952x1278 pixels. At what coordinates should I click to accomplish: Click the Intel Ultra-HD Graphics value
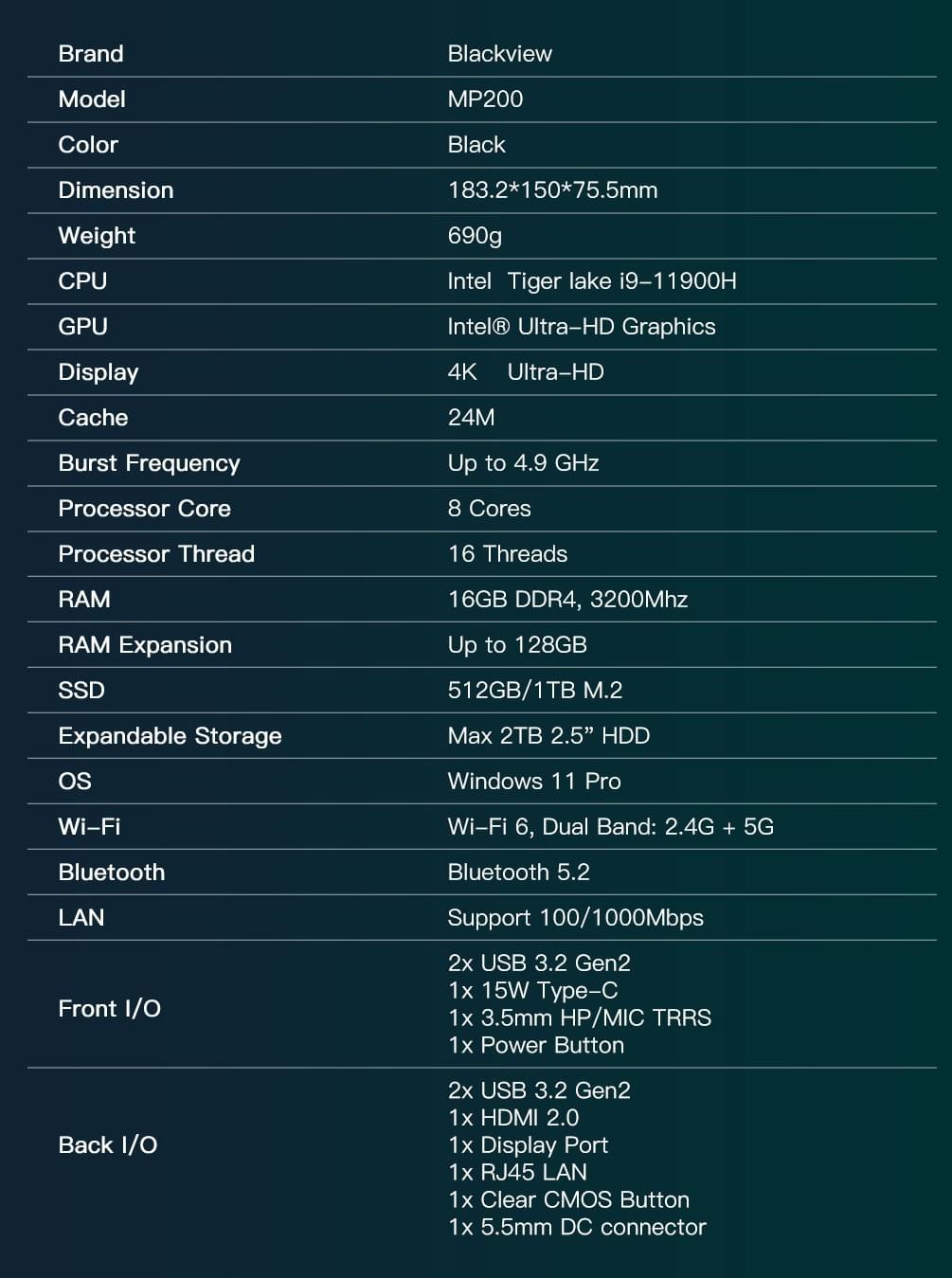click(x=581, y=327)
